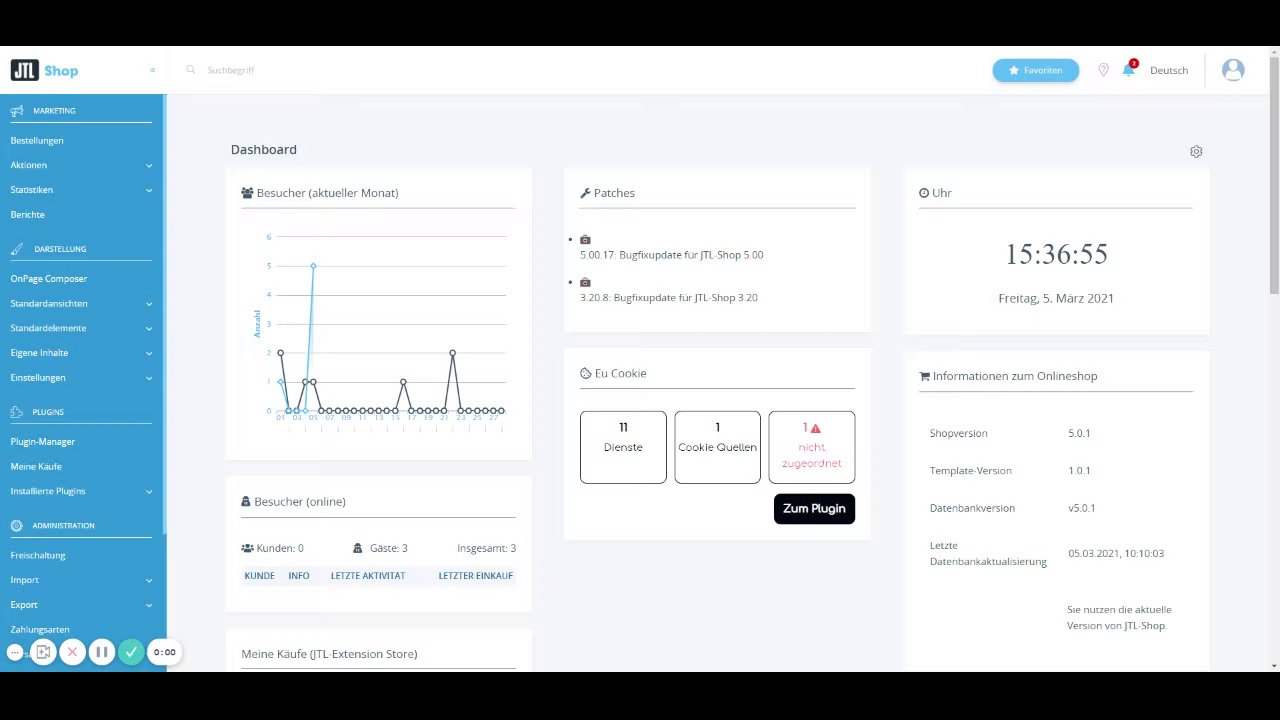Click the dashboard settings gear icon

coord(1196,151)
